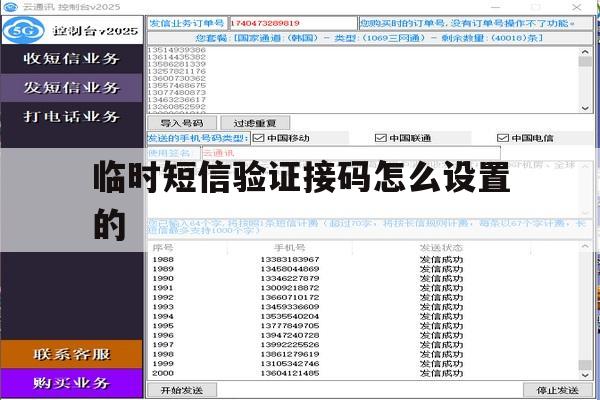Select row 2000 in the results table
Viewport: 600px width, 400px height.
click(364, 373)
